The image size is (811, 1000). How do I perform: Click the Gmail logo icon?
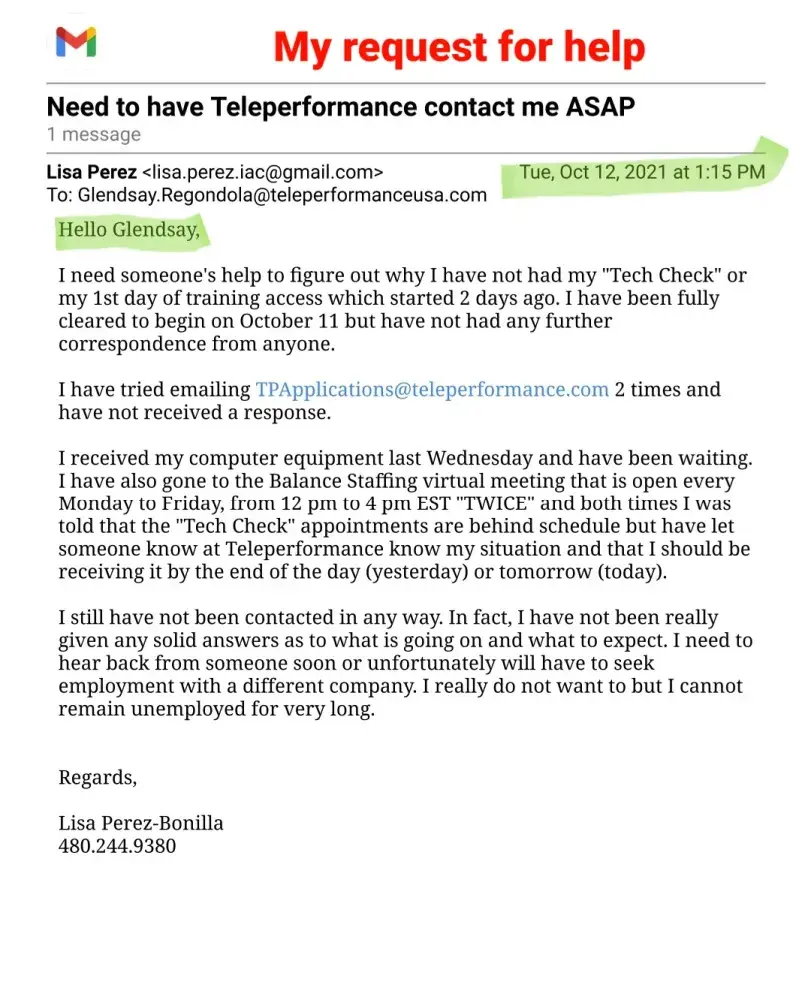point(76,42)
